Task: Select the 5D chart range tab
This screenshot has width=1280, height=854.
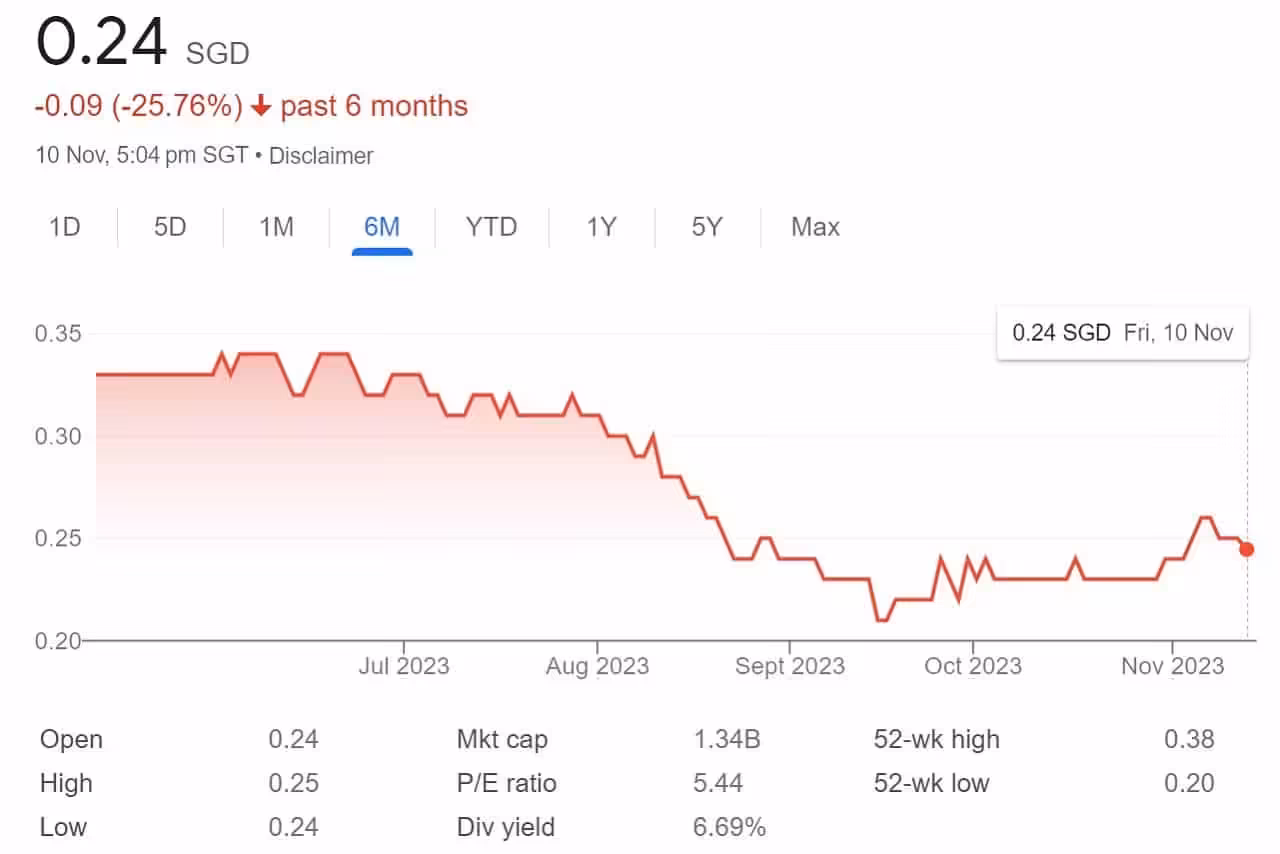Action: pyautogui.click(x=170, y=227)
